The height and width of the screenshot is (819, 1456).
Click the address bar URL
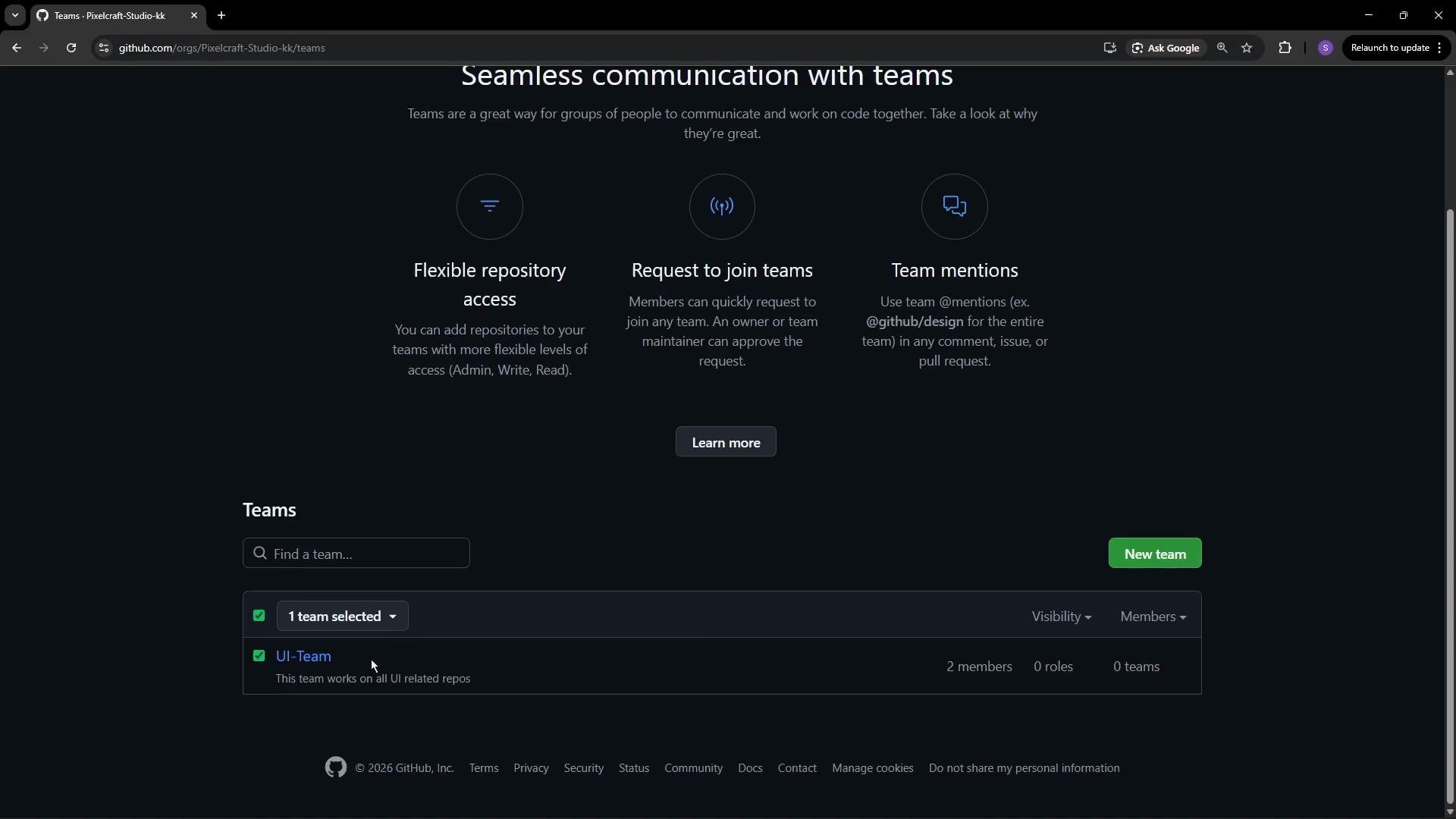(x=222, y=48)
